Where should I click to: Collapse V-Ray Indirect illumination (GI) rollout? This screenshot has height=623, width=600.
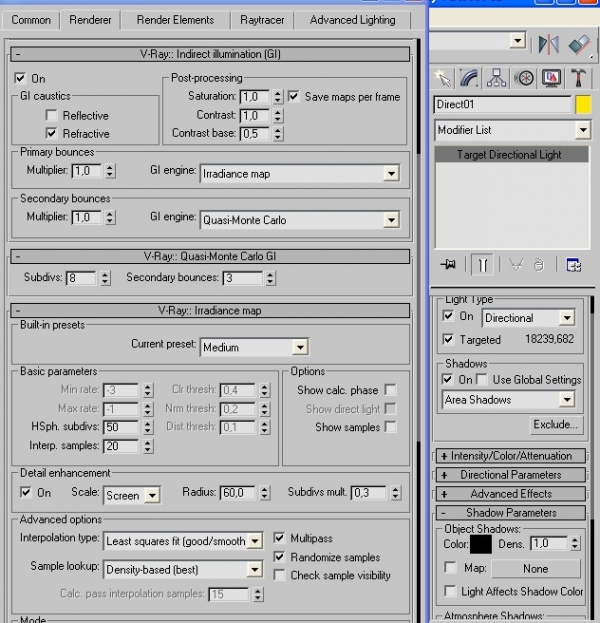click(x=210, y=54)
